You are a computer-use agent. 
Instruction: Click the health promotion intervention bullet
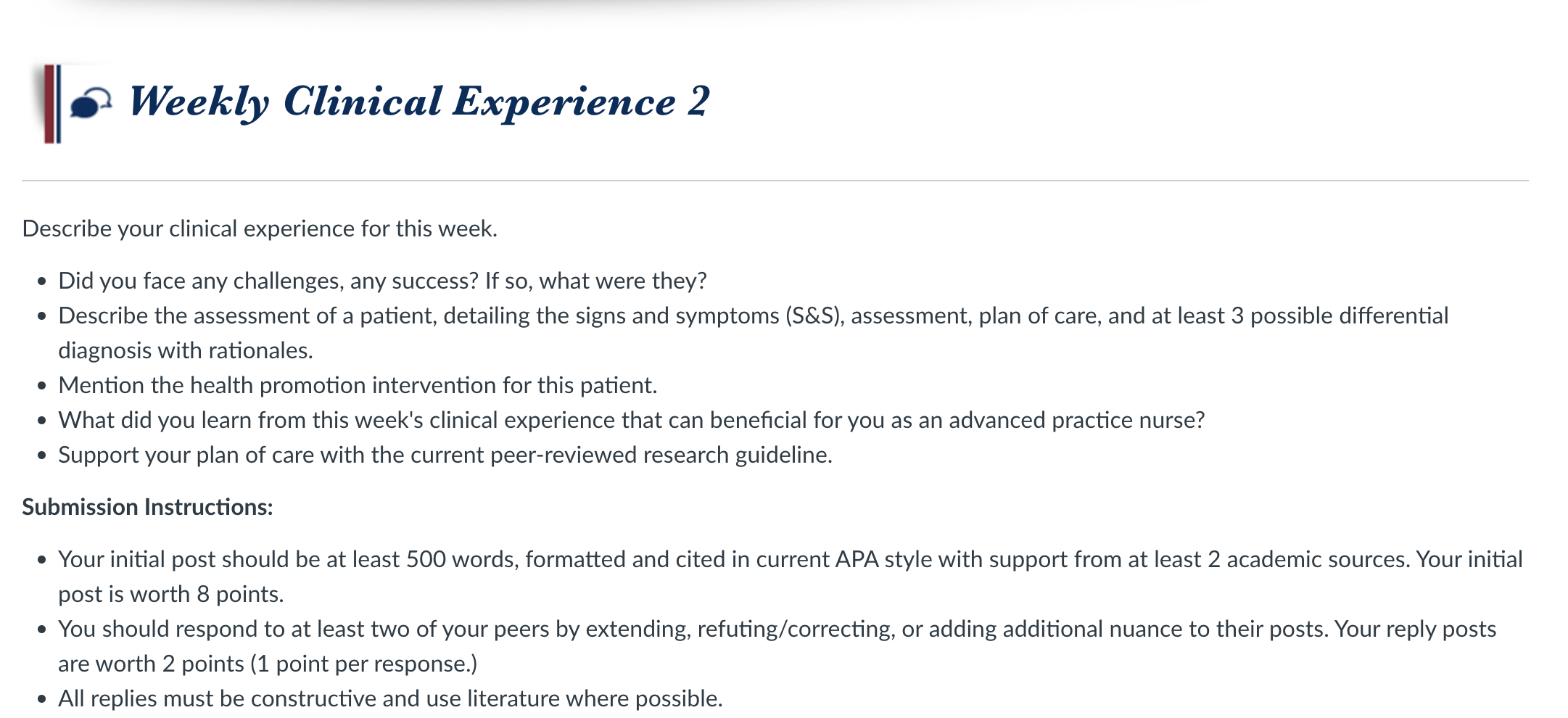(x=358, y=385)
